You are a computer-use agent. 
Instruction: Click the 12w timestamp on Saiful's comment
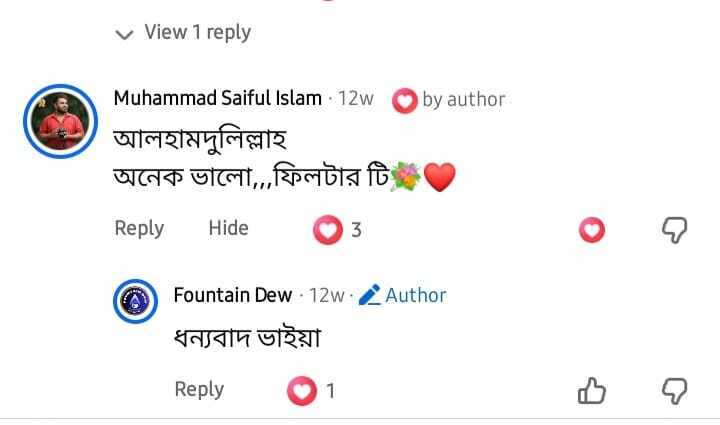pyautogui.click(x=356, y=99)
